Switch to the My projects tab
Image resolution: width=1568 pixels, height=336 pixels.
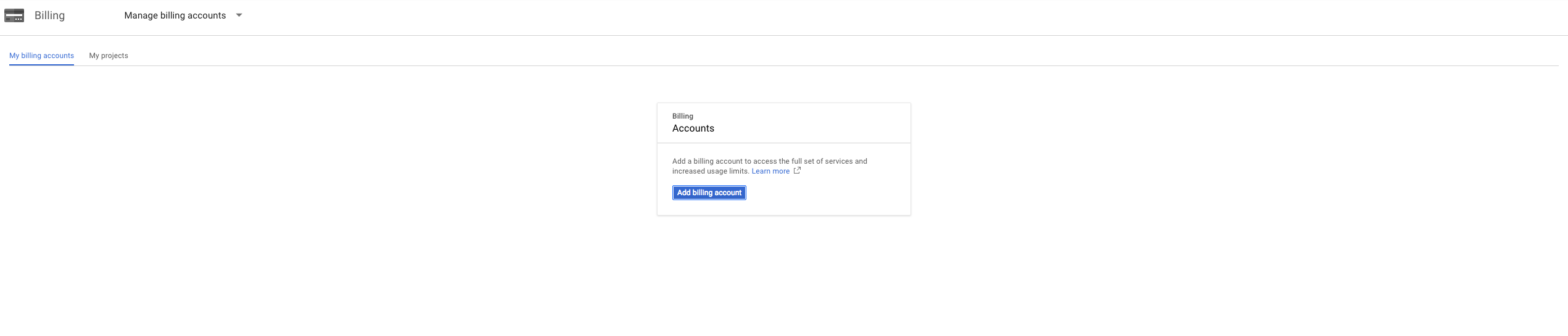pyautogui.click(x=109, y=56)
